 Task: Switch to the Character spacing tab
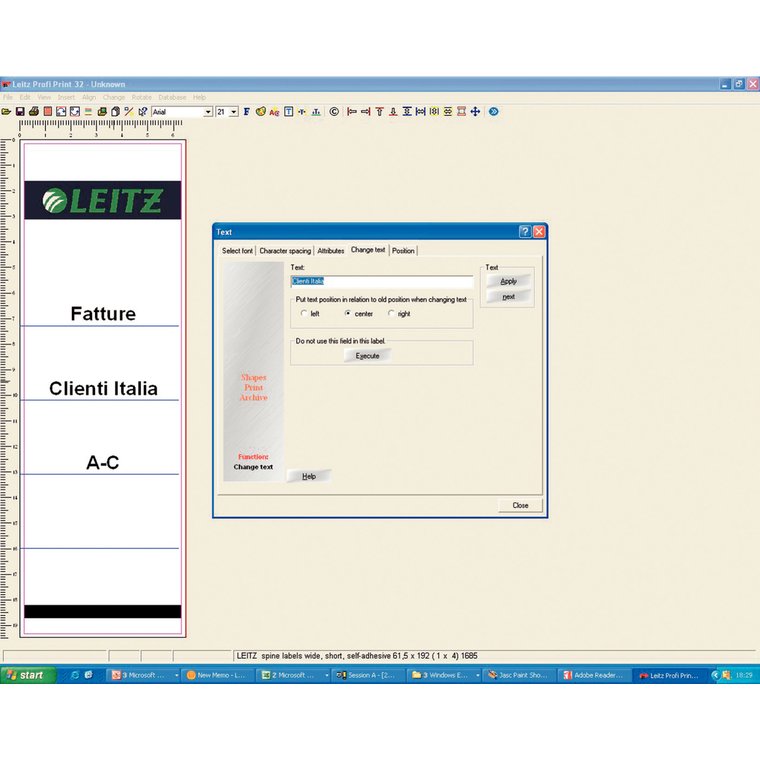coord(285,251)
